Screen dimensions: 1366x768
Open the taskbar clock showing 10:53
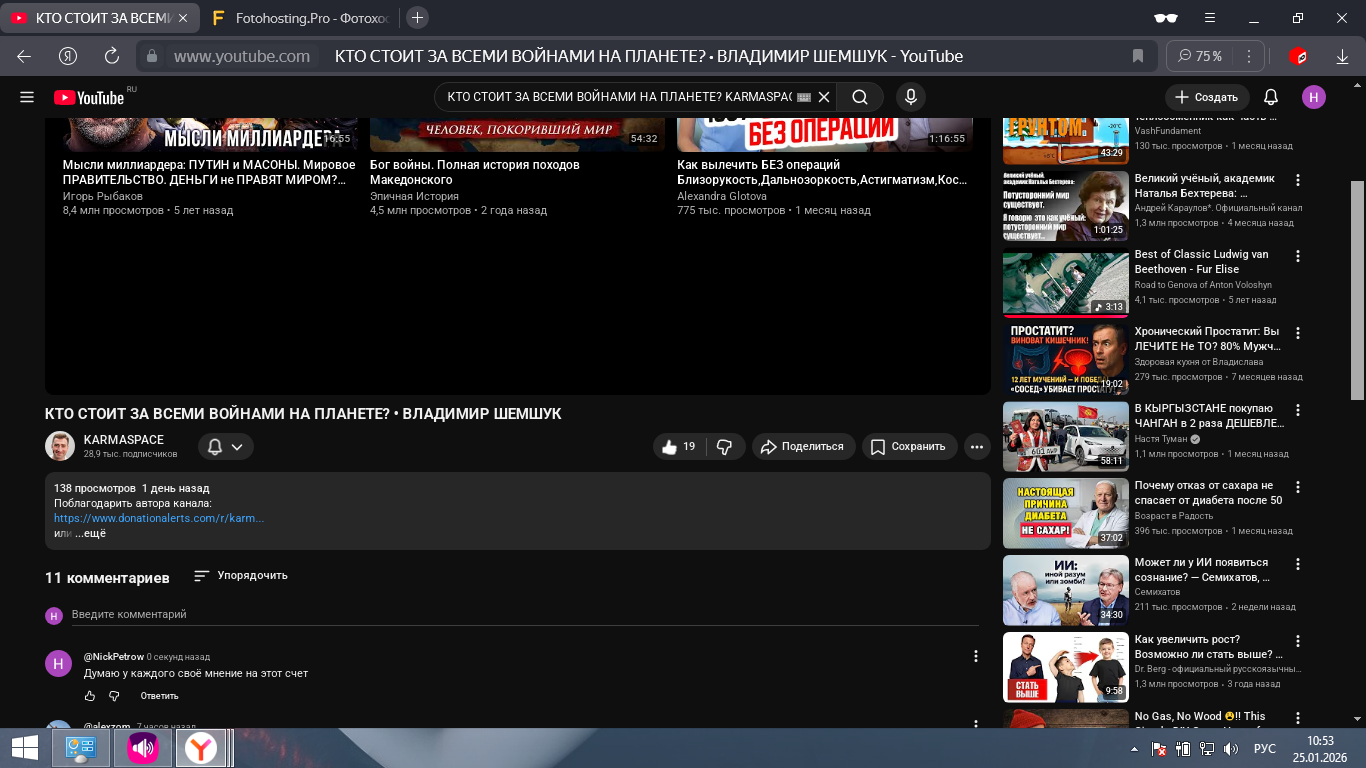tap(1320, 748)
